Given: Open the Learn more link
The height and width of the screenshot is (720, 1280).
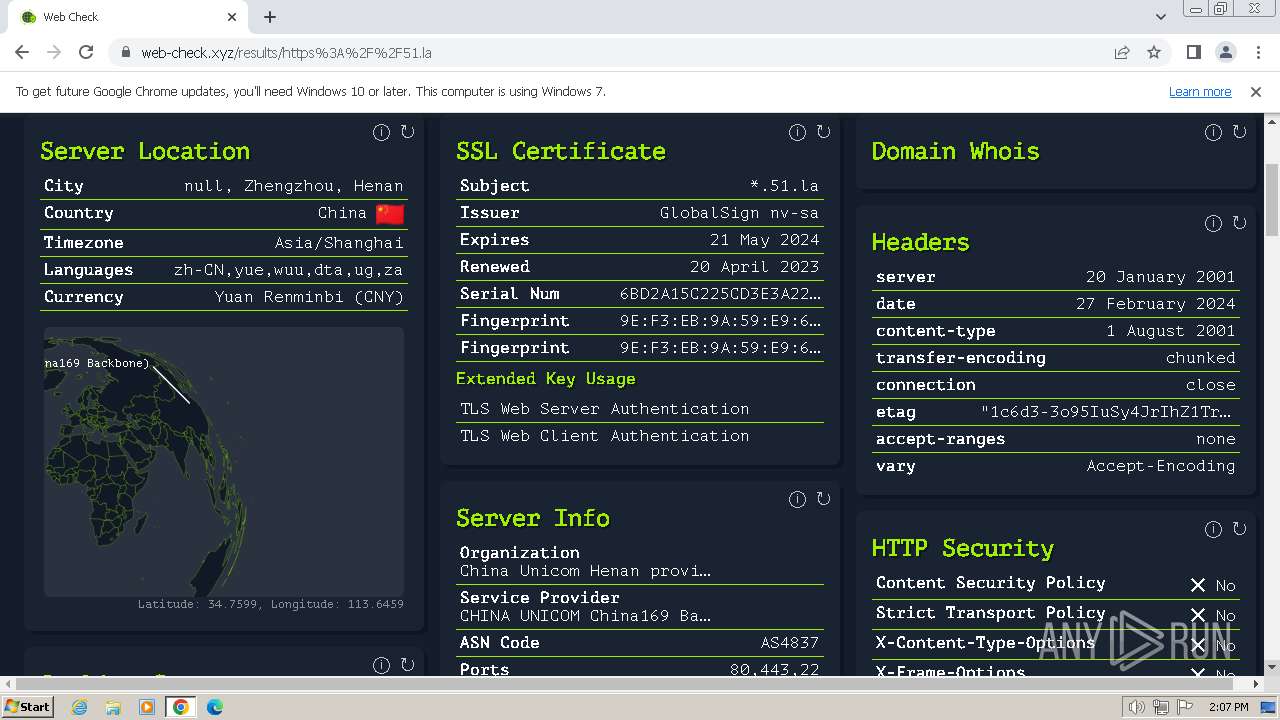Looking at the screenshot, I should [x=1200, y=91].
